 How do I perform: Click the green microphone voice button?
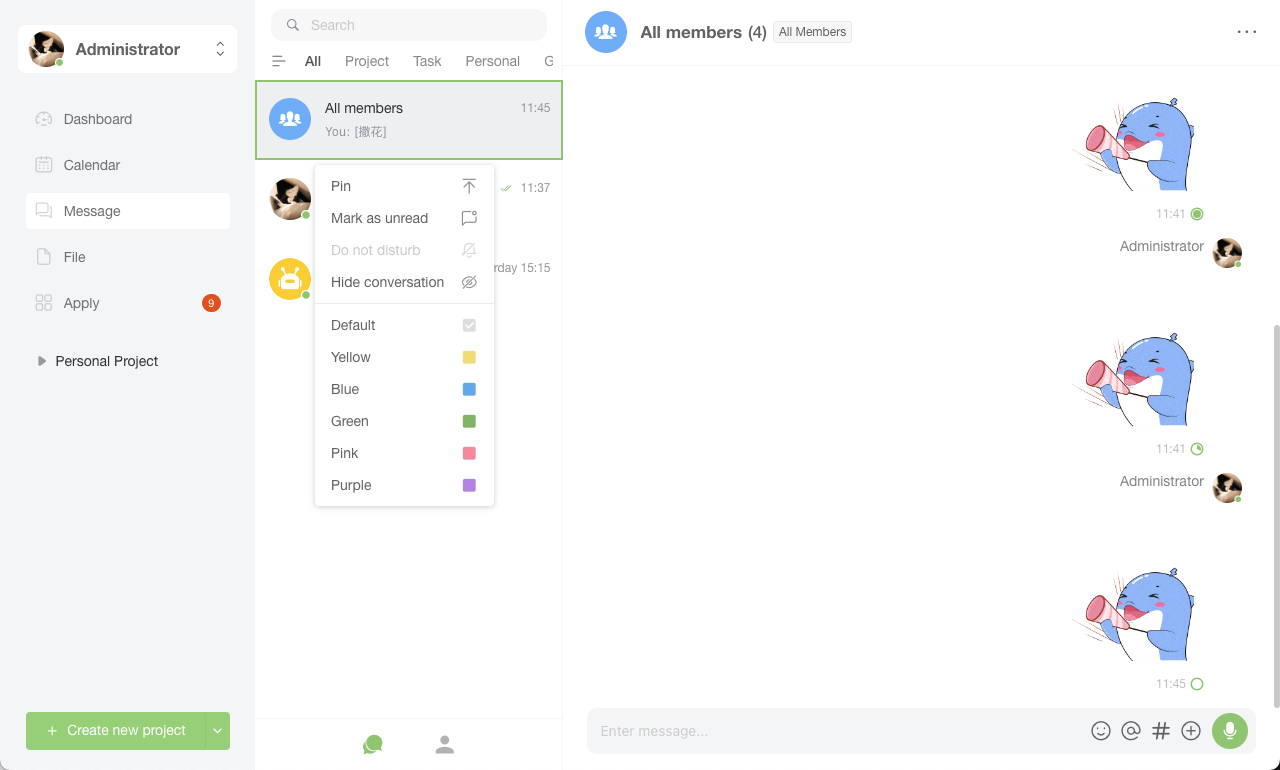click(1230, 731)
